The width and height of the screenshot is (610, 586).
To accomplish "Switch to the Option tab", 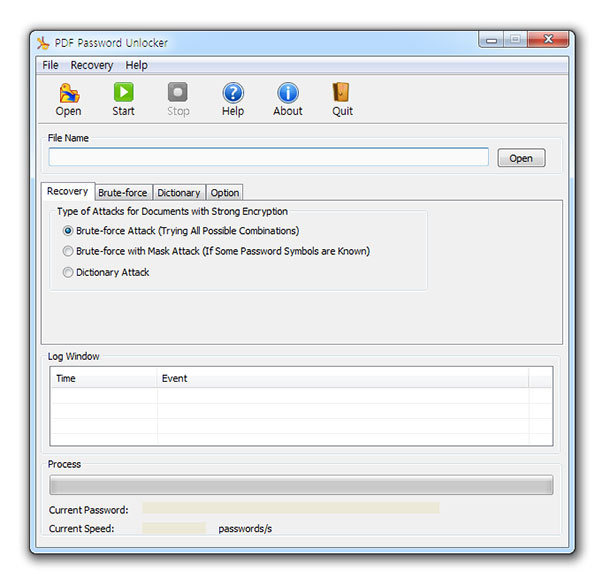I will [224, 193].
